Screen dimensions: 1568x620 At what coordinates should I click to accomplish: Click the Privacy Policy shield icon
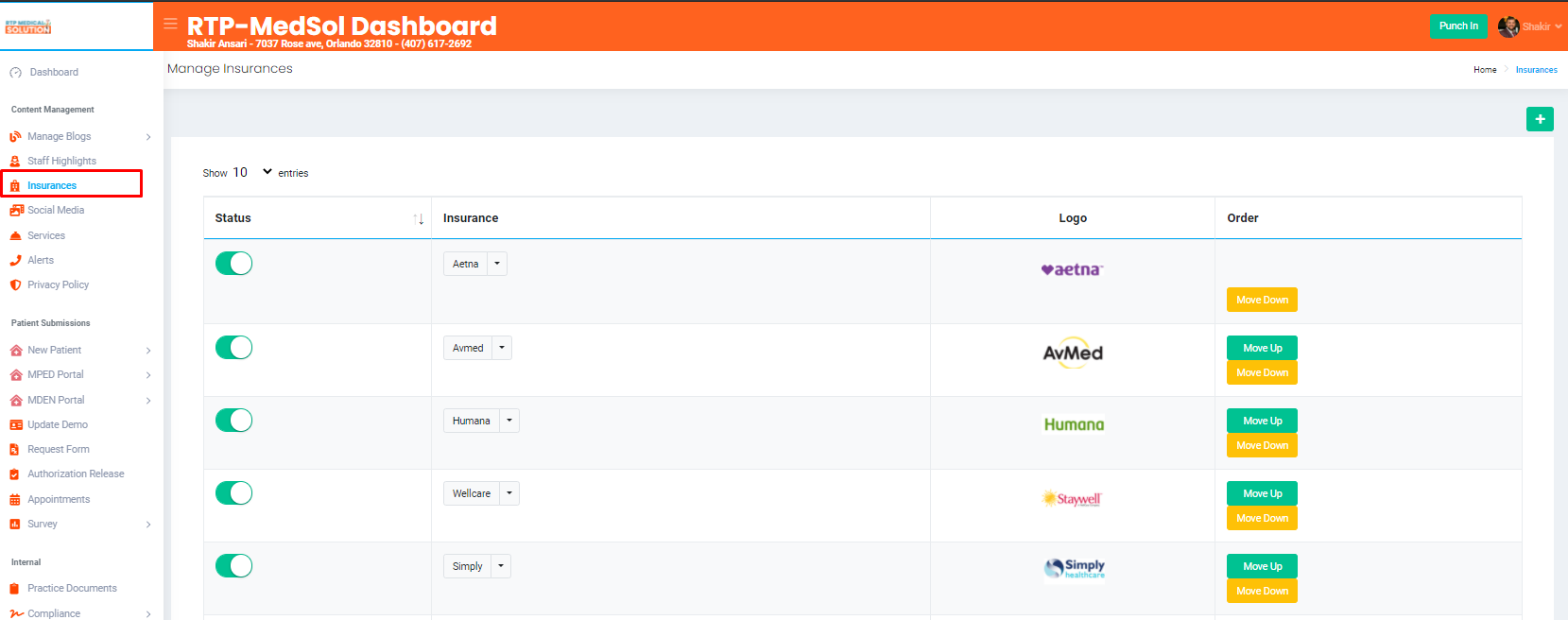coord(15,285)
